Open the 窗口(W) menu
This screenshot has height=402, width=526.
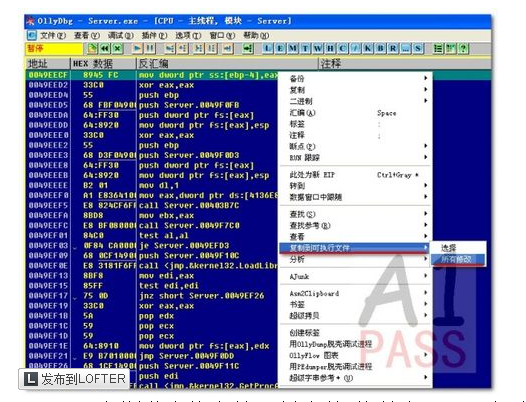tap(222, 35)
